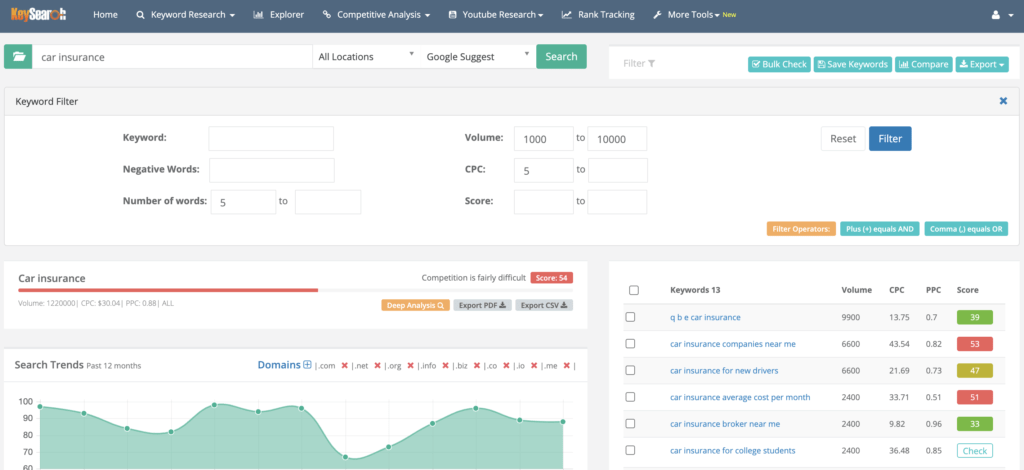Click the red score 53 badge
1024x470 pixels.
point(974,344)
